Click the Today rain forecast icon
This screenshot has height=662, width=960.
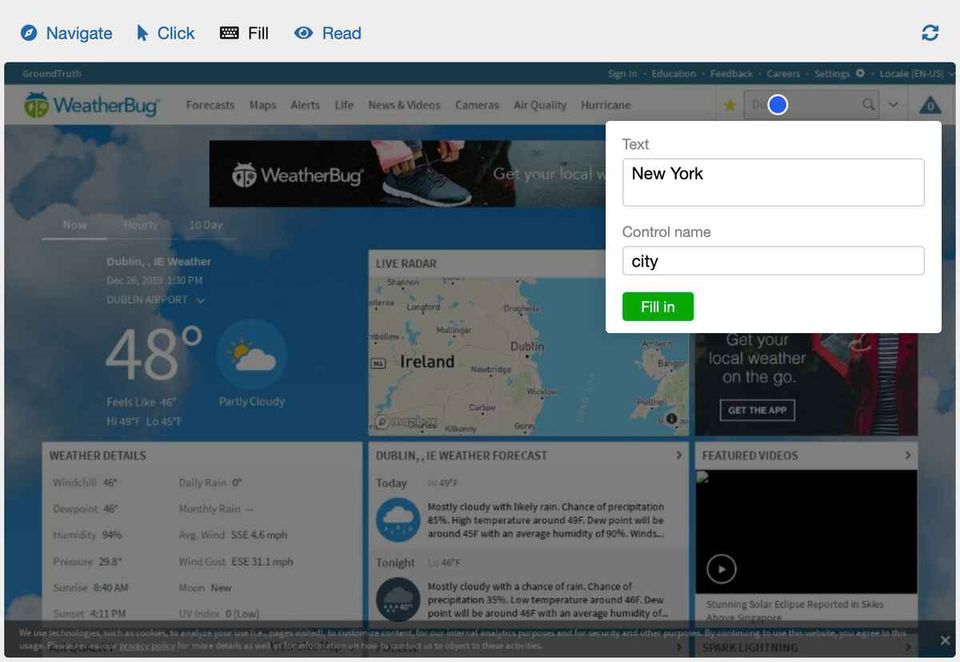point(398,521)
